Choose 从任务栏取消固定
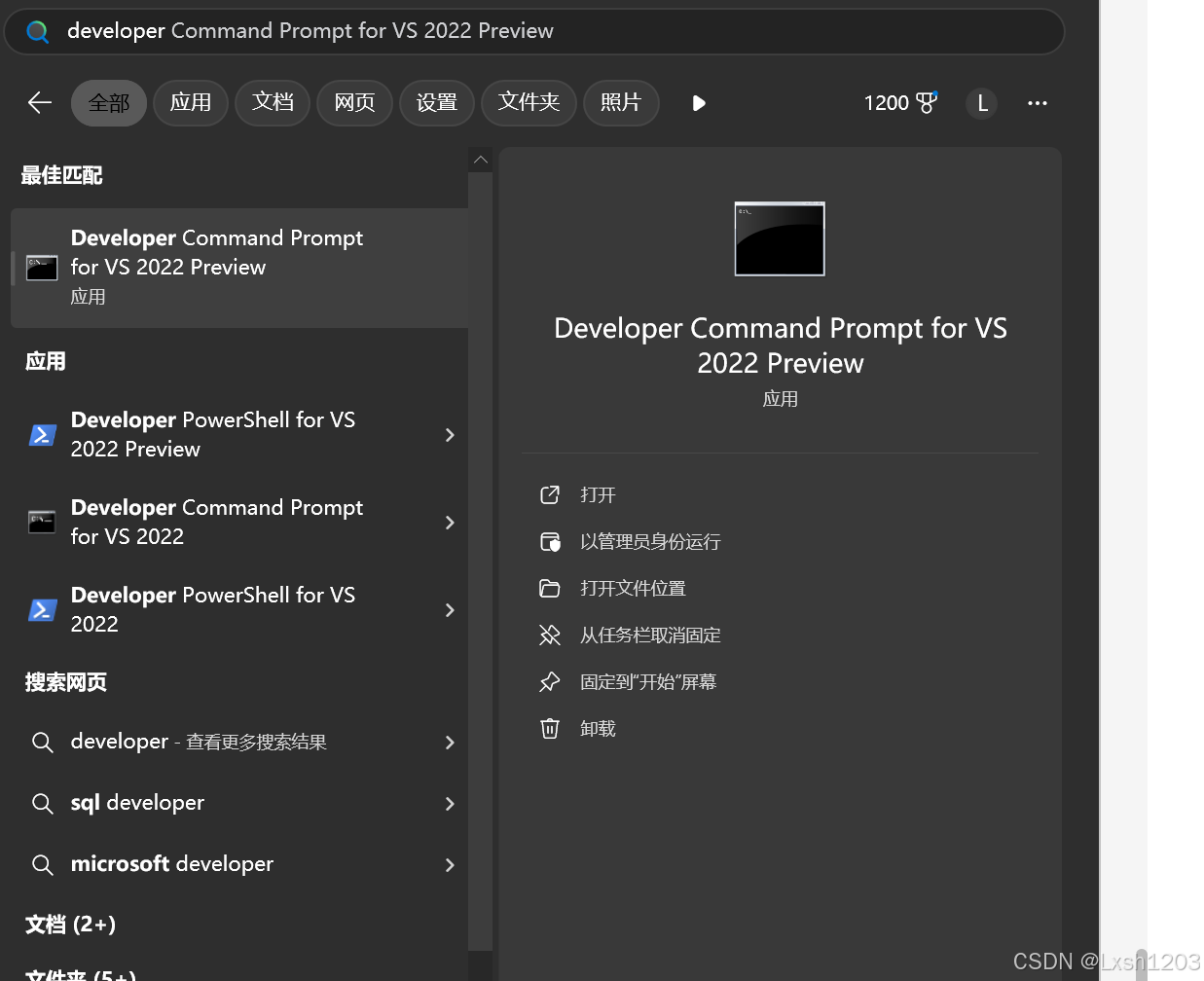The image size is (1204, 981). (650, 635)
